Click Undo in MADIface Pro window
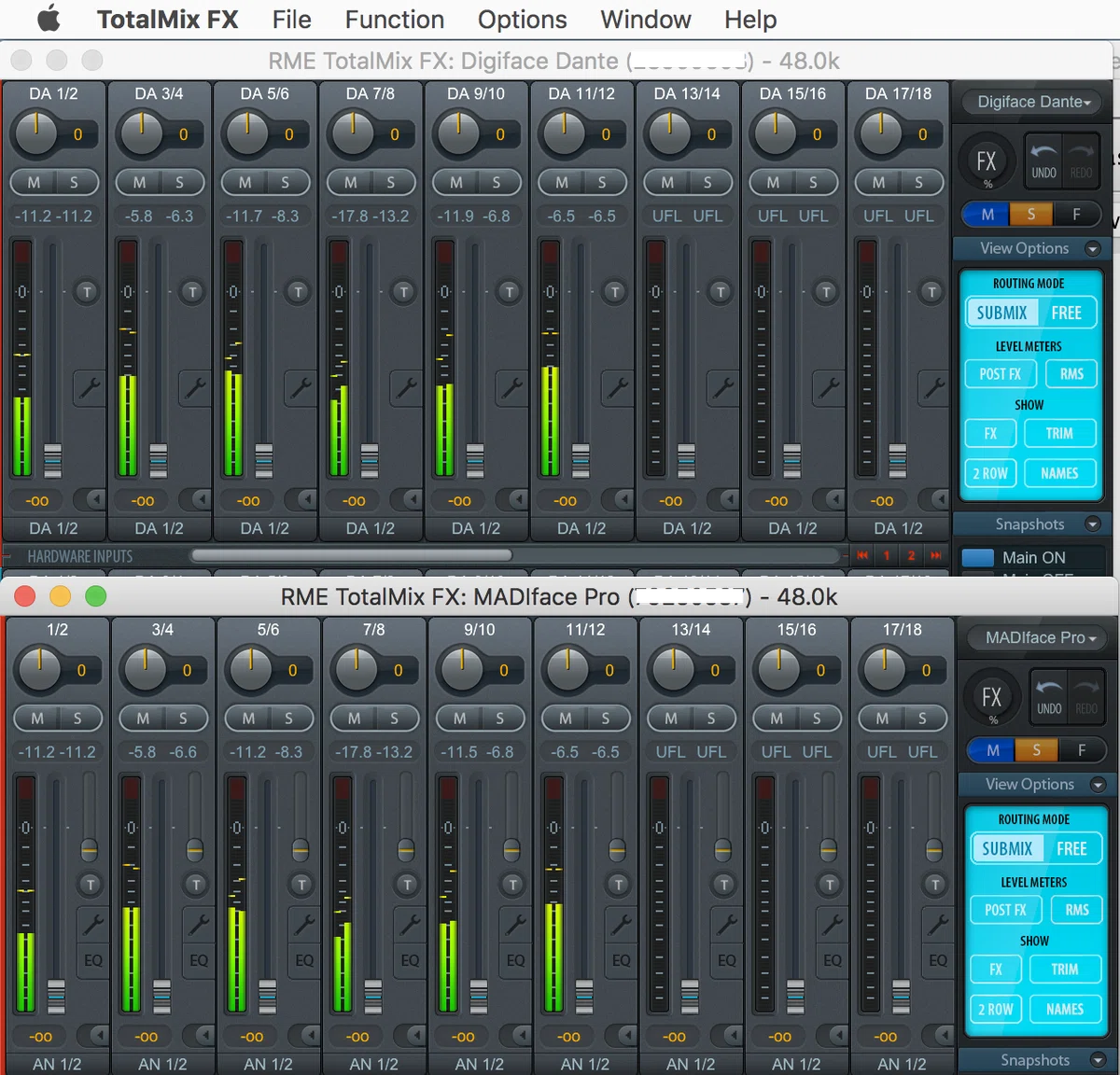 [1049, 696]
